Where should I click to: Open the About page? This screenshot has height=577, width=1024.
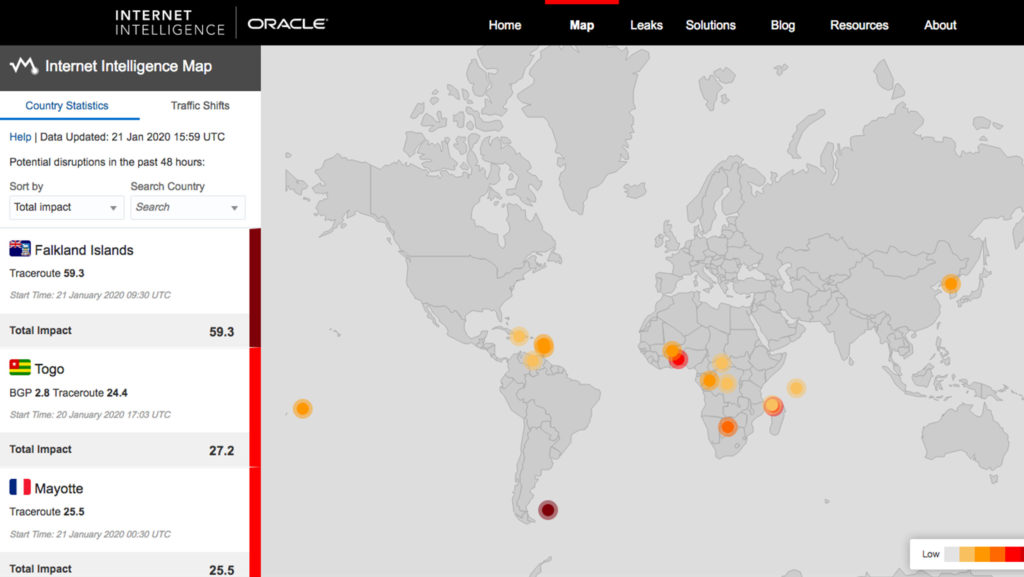click(940, 25)
